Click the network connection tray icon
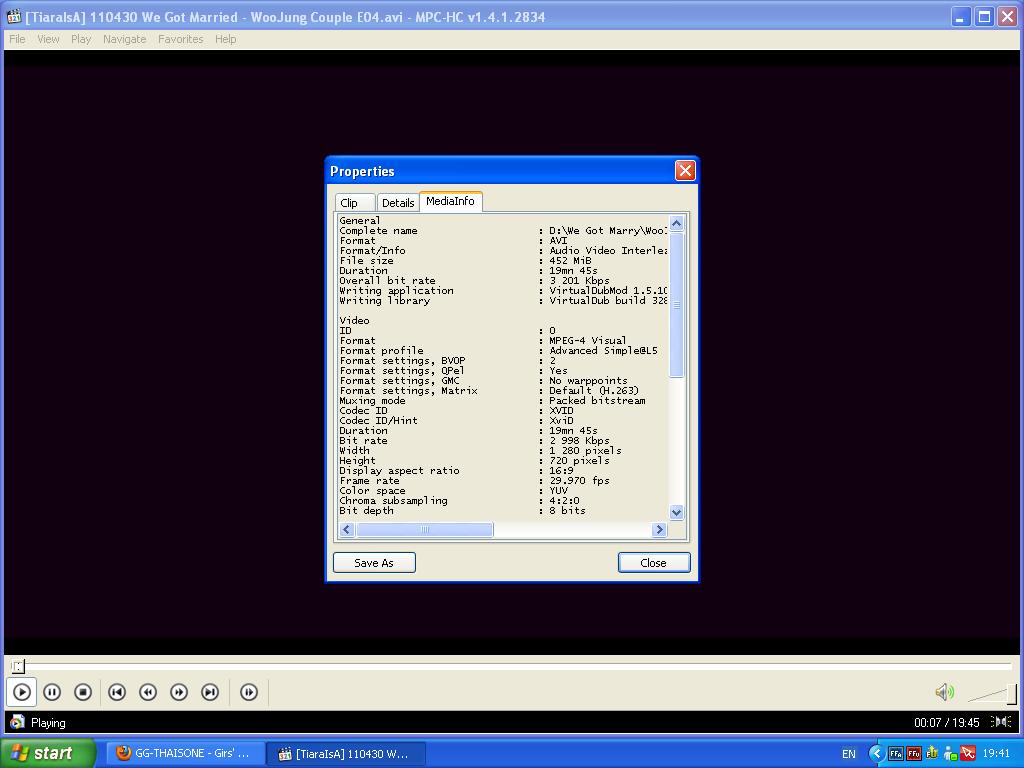The width and height of the screenshot is (1024, 768). (951, 754)
